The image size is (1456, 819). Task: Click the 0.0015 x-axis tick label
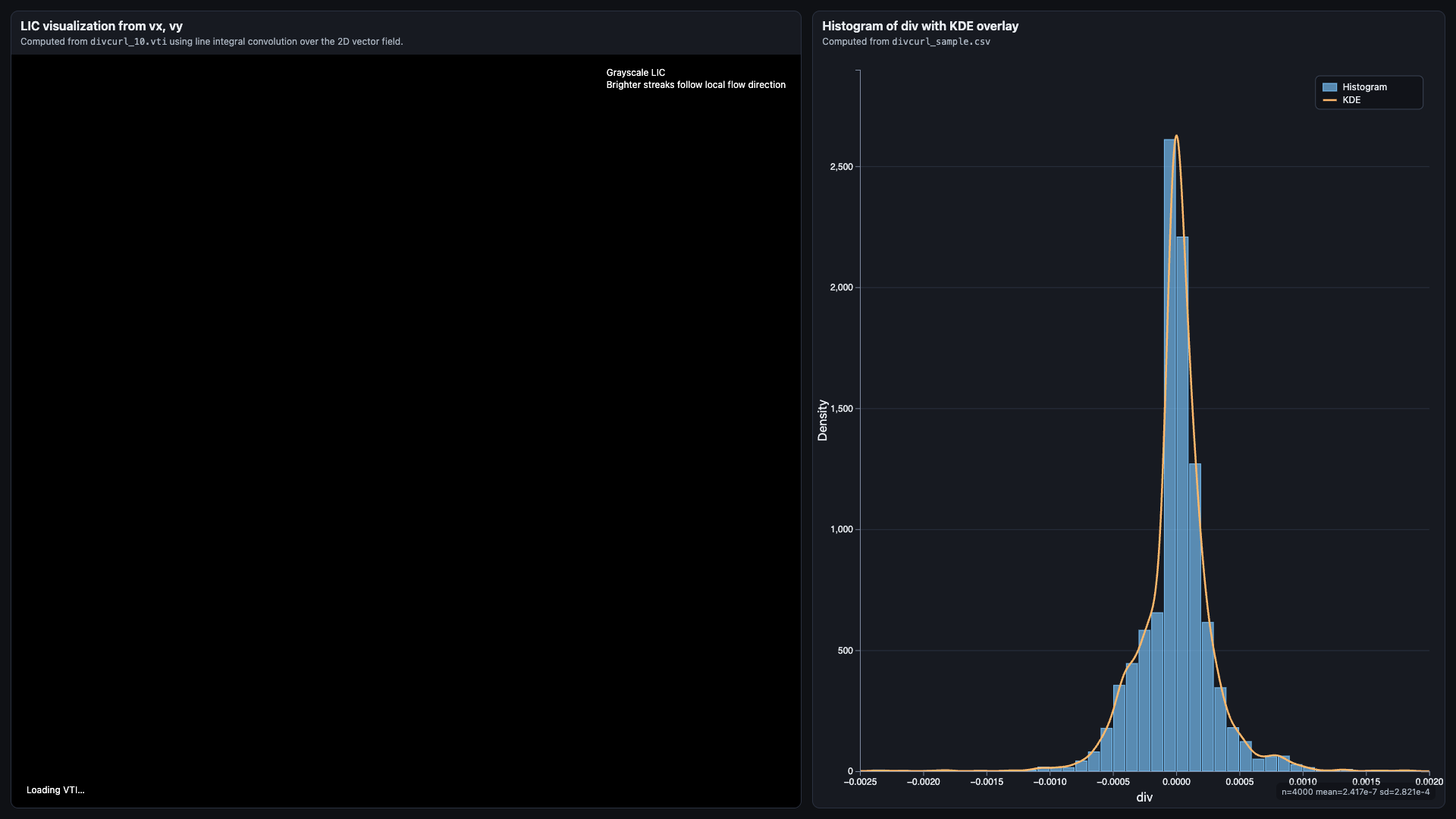click(x=1366, y=782)
